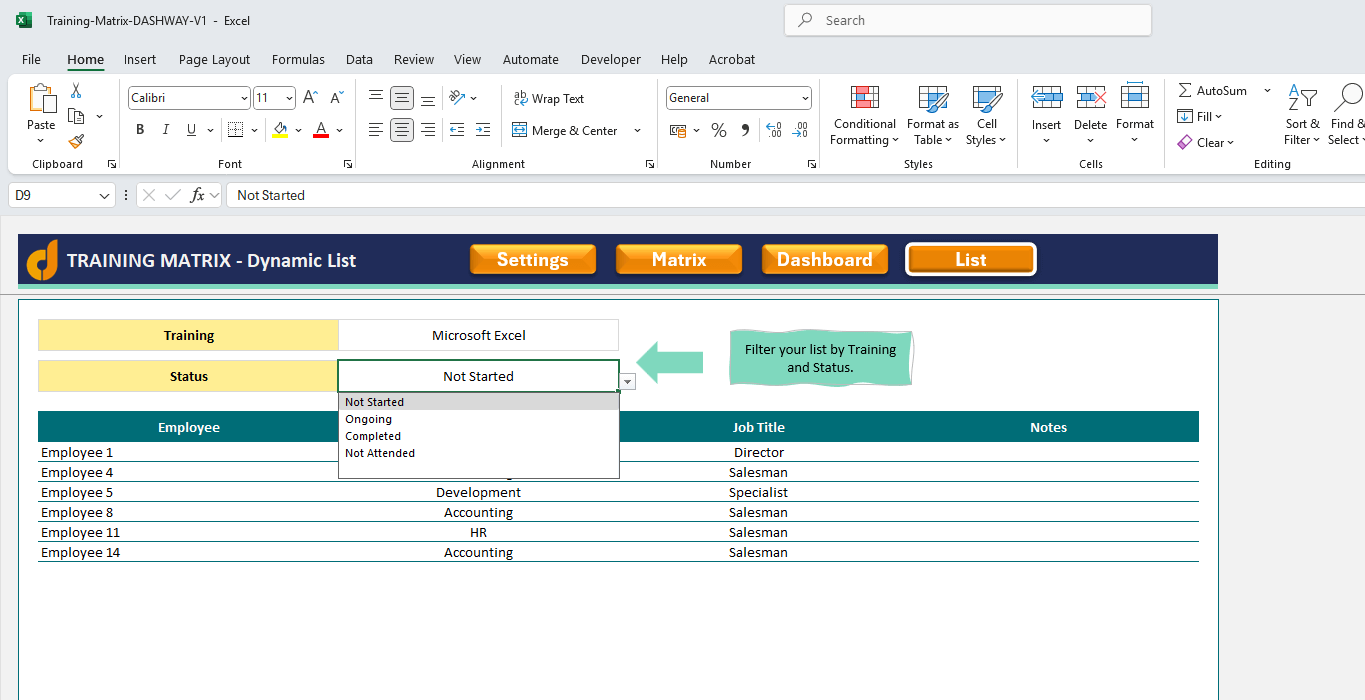Increase font size with larger A icon

pyautogui.click(x=310, y=98)
